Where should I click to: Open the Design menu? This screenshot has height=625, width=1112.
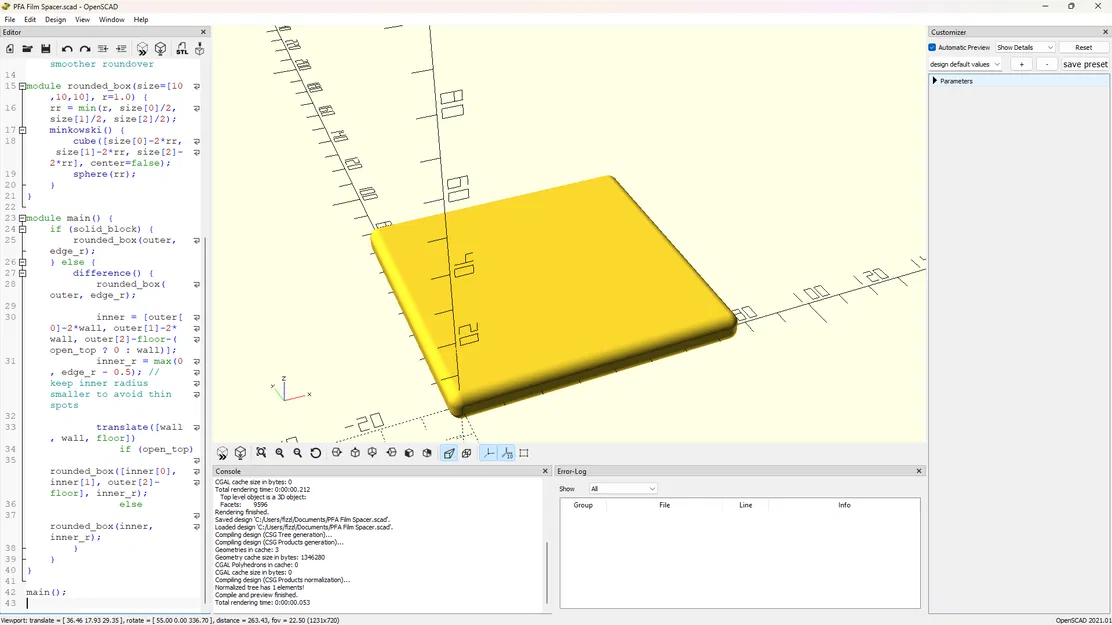coord(55,20)
